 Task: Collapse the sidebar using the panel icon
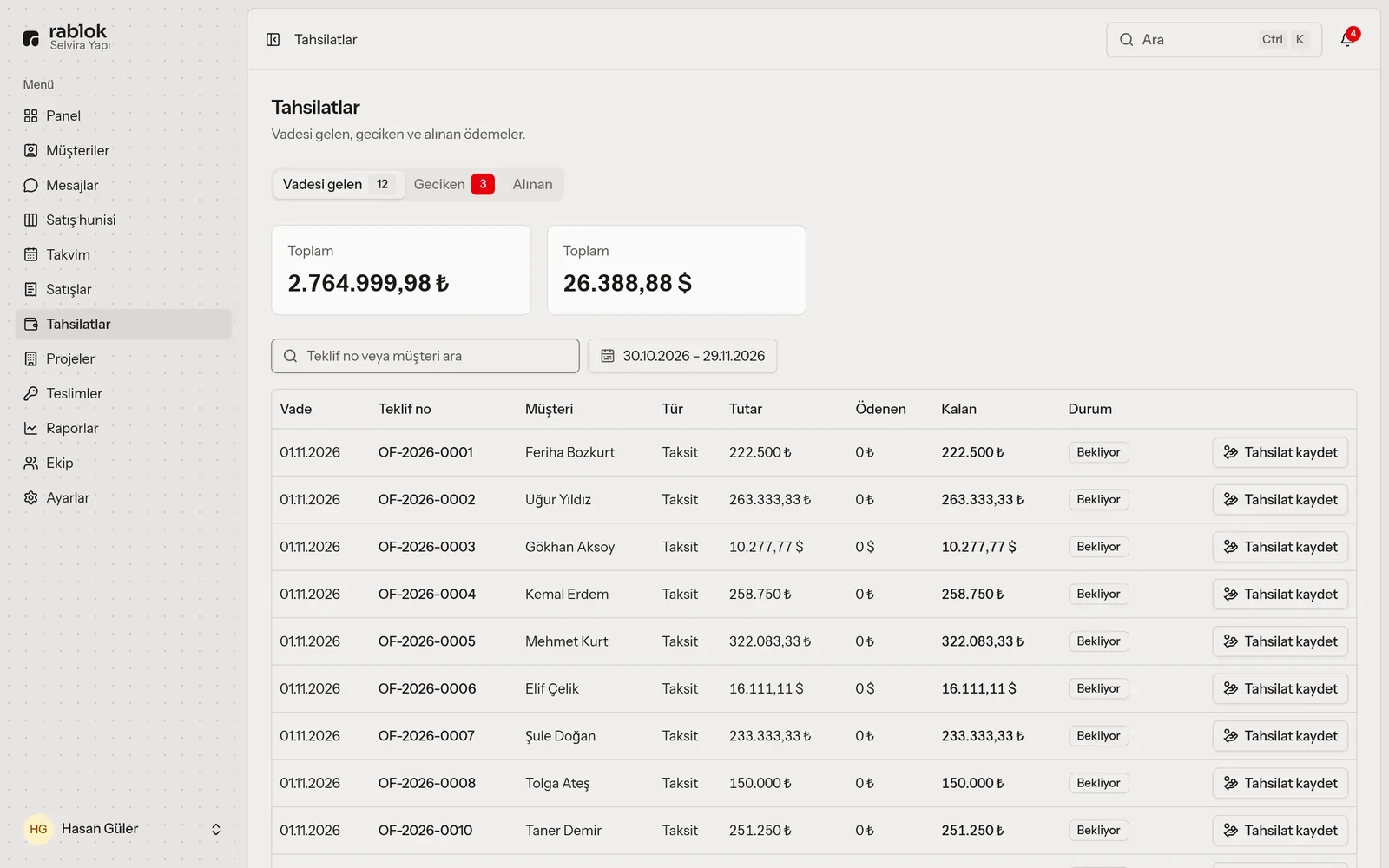click(273, 40)
